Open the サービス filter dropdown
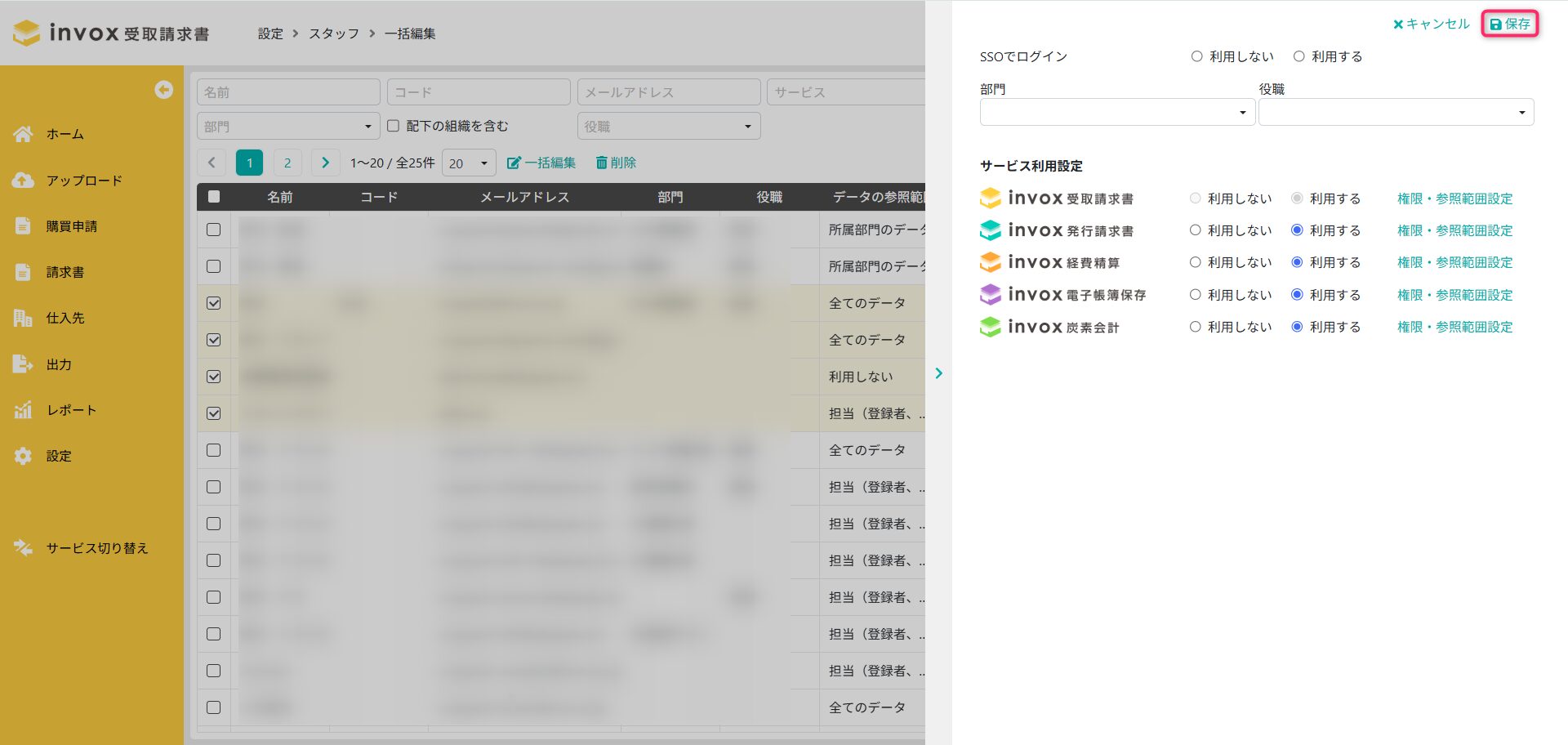The height and width of the screenshot is (745, 1568). [846, 92]
